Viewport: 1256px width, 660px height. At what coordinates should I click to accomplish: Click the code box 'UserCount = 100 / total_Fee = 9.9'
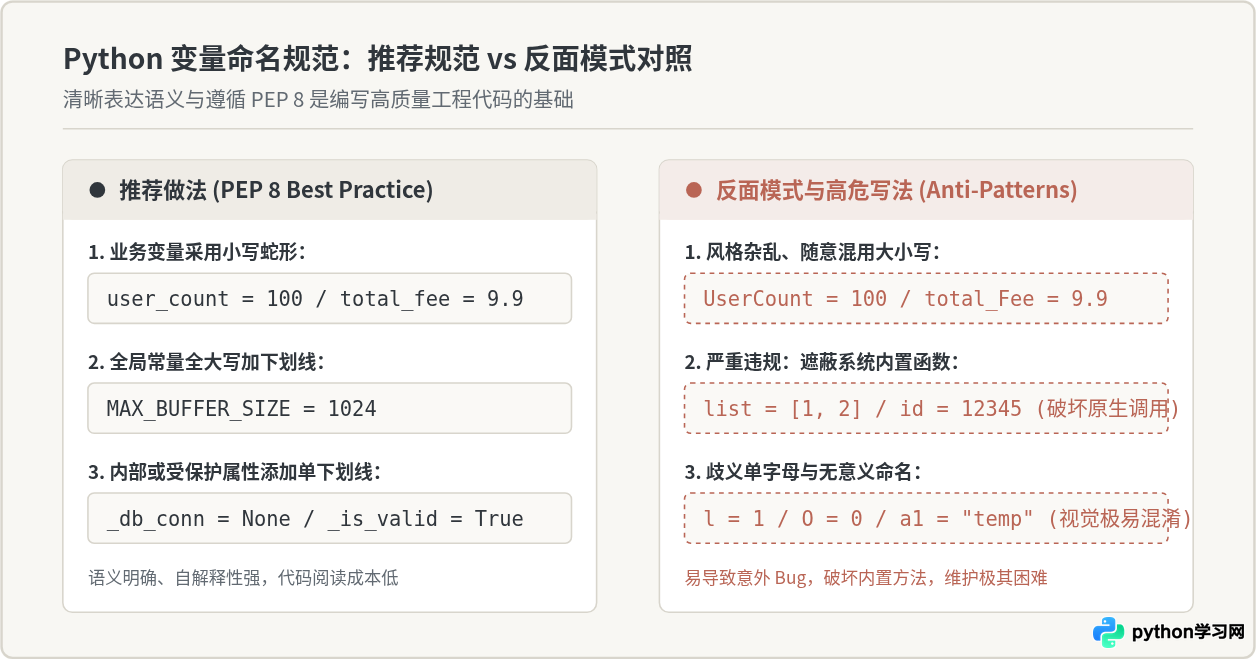[x=926, y=298]
